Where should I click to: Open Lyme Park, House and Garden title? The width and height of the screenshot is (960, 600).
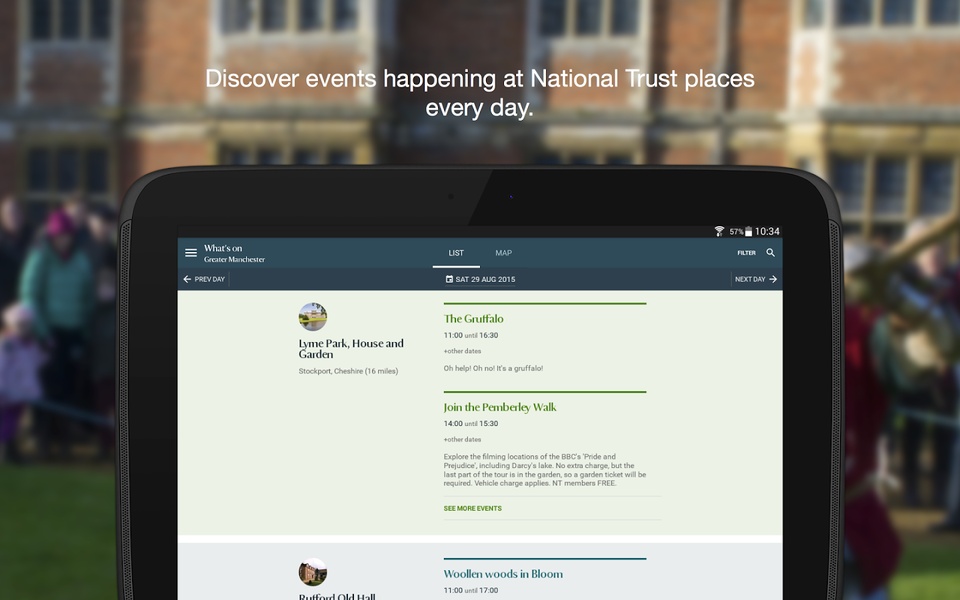pyautogui.click(x=351, y=348)
